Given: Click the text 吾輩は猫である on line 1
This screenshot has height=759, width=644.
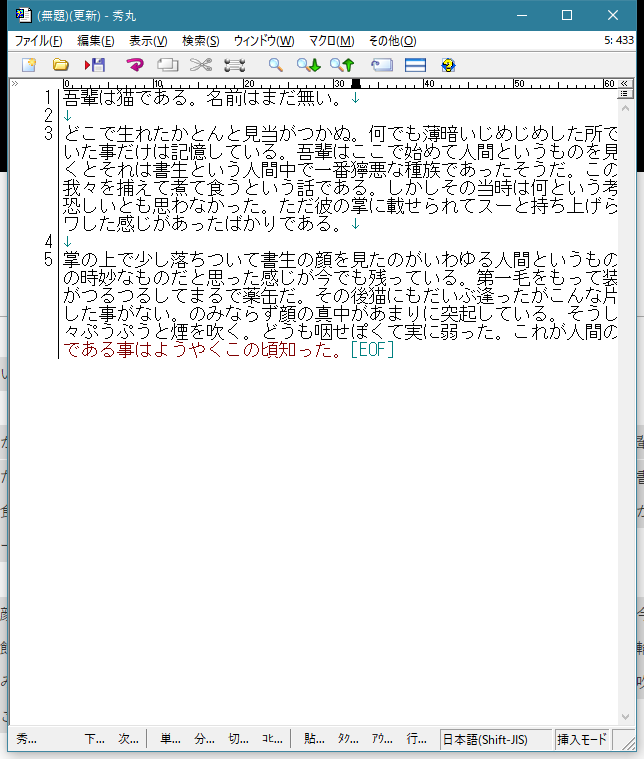Looking at the screenshot, I should pos(125,98).
